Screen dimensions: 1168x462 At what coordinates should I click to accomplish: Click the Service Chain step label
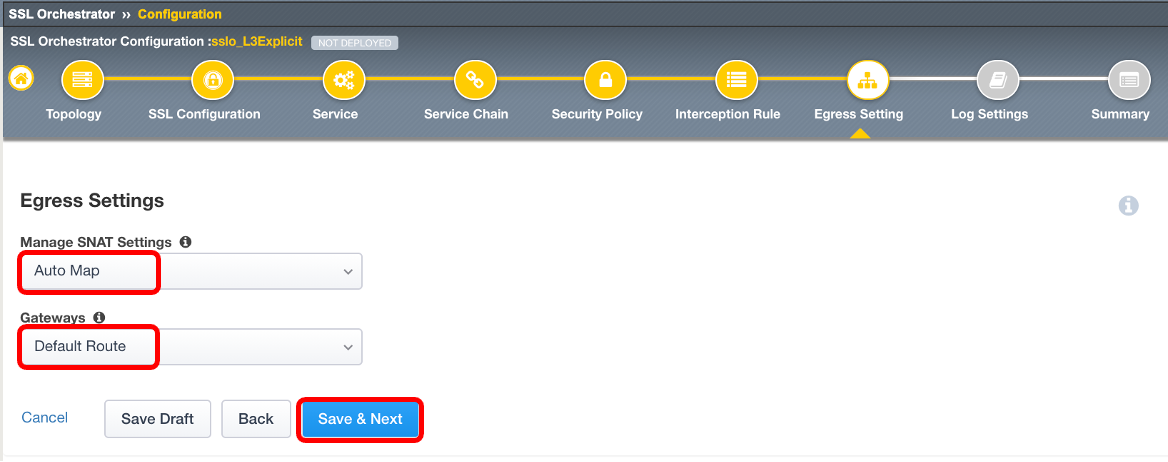(466, 114)
